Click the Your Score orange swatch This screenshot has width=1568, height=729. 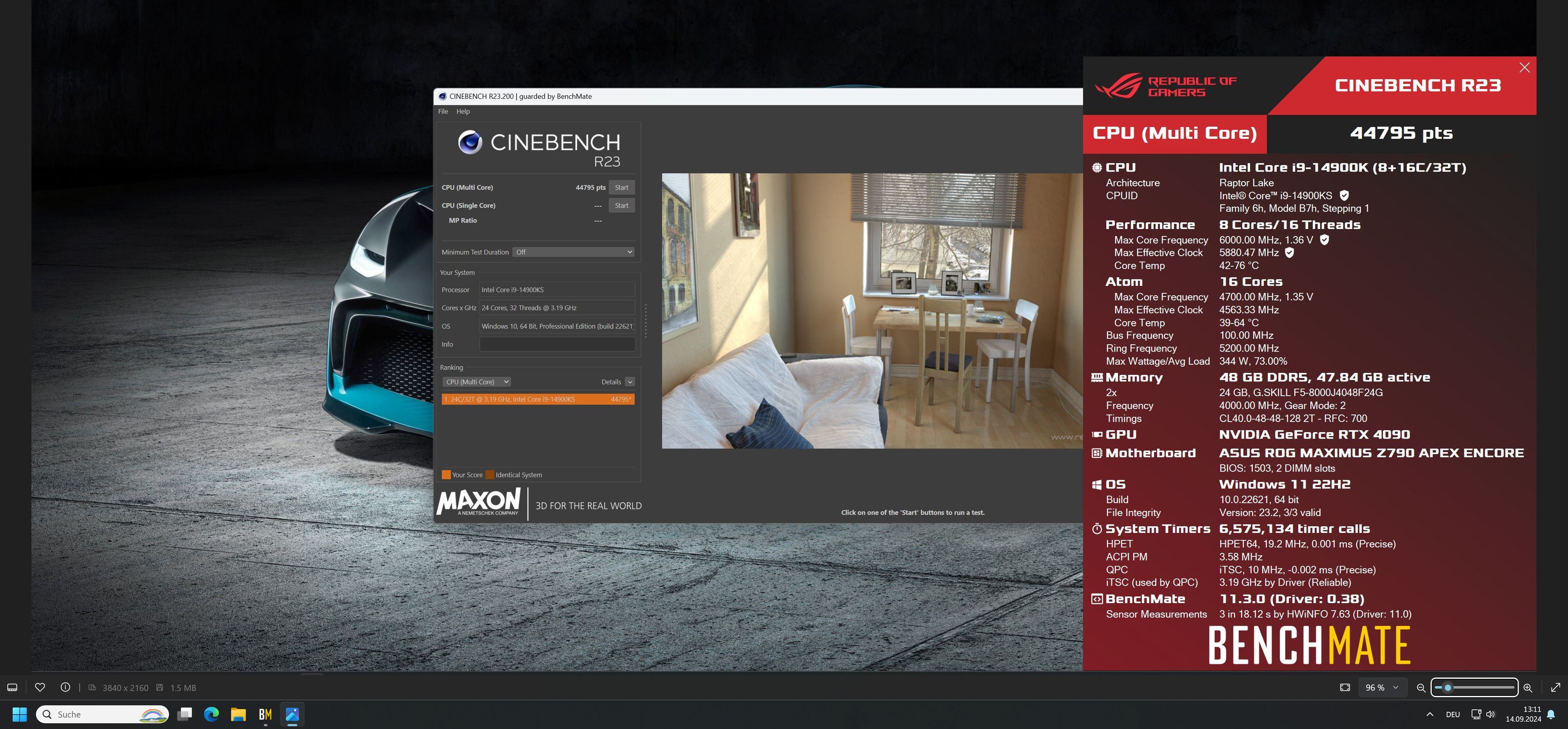(446, 475)
